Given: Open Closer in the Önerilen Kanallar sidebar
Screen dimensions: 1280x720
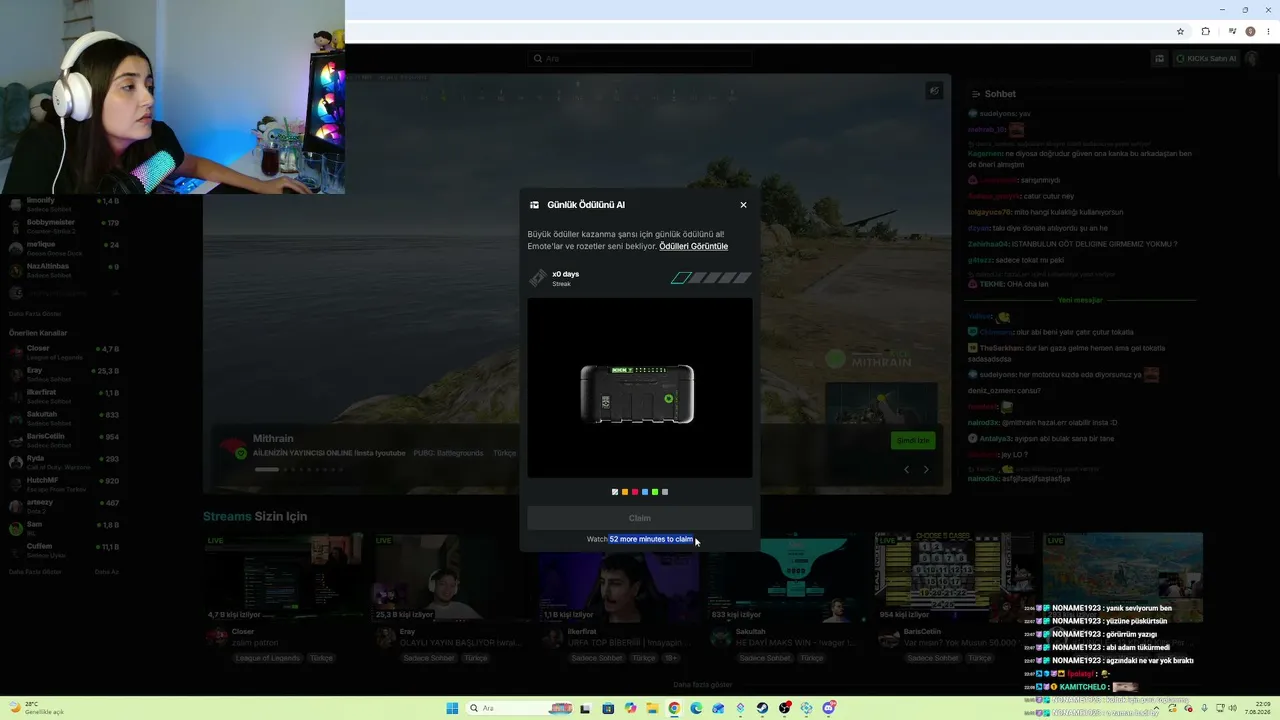Looking at the screenshot, I should click(x=64, y=352).
